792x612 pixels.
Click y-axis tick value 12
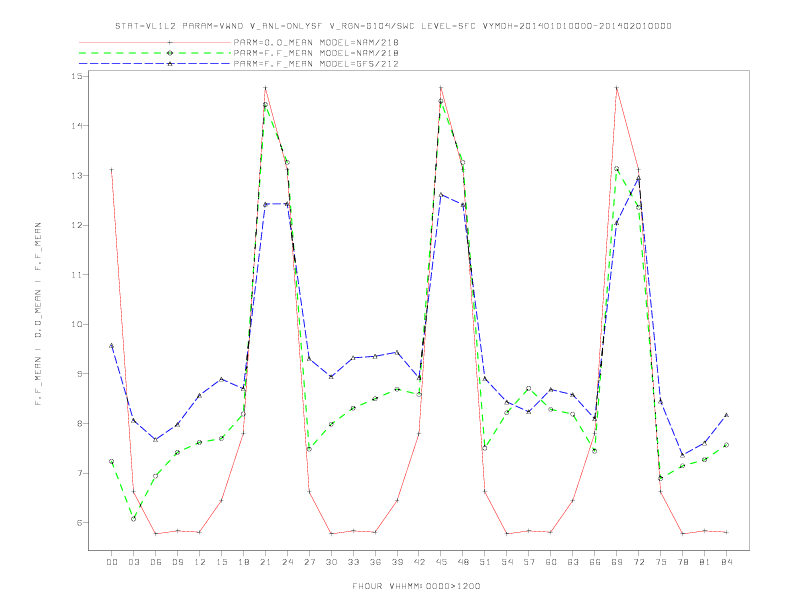[x=76, y=225]
